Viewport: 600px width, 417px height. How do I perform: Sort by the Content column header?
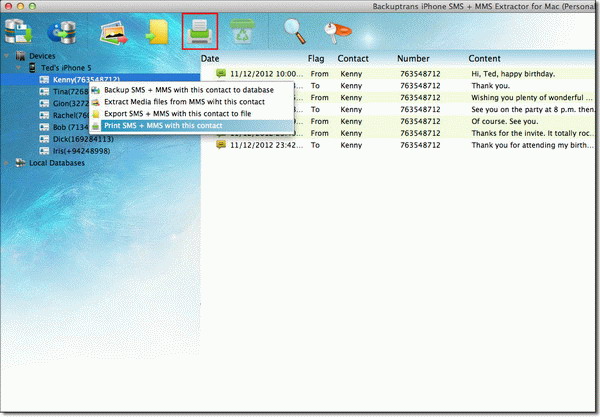pos(484,59)
